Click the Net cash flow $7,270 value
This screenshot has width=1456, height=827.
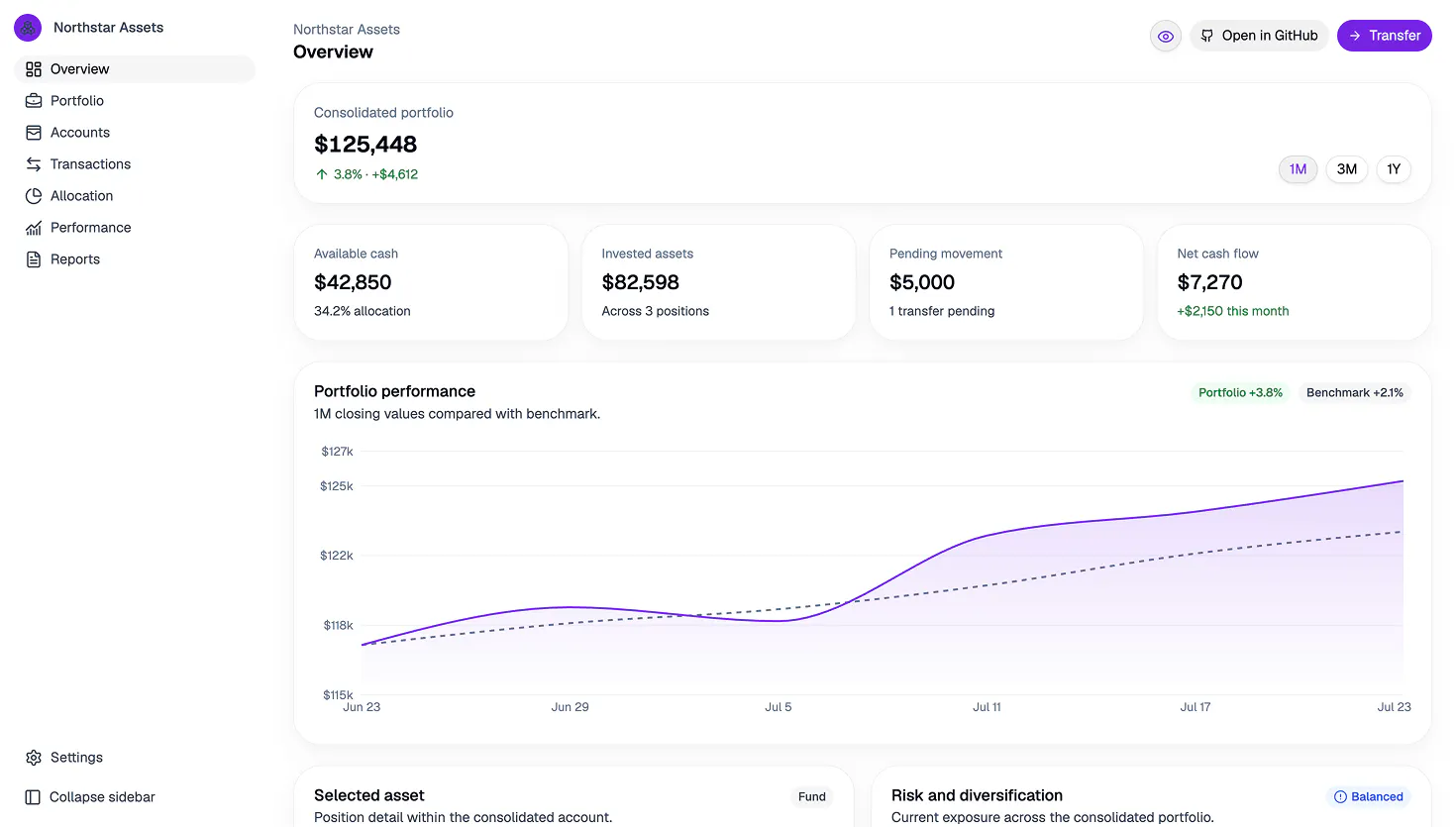[x=1209, y=282]
